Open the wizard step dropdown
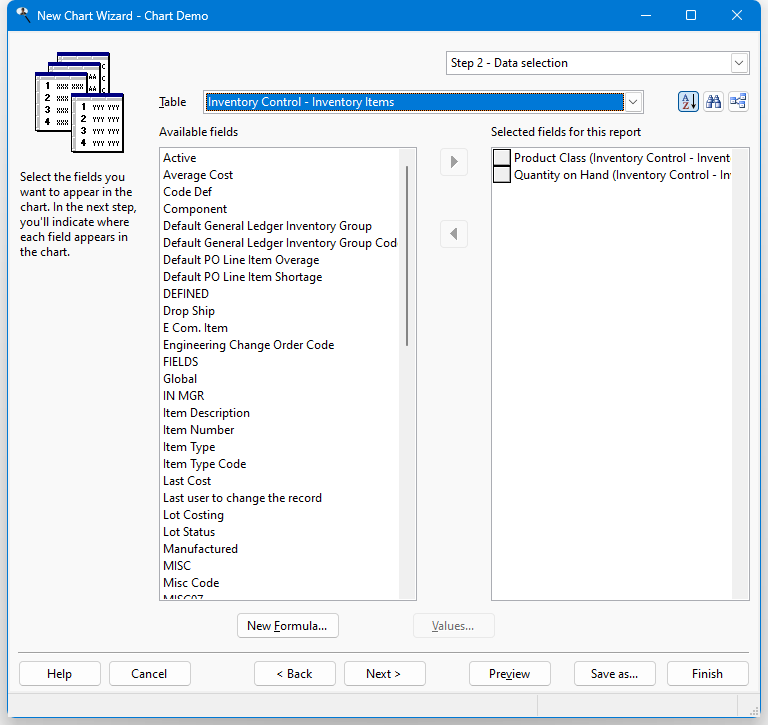 pyautogui.click(x=739, y=63)
